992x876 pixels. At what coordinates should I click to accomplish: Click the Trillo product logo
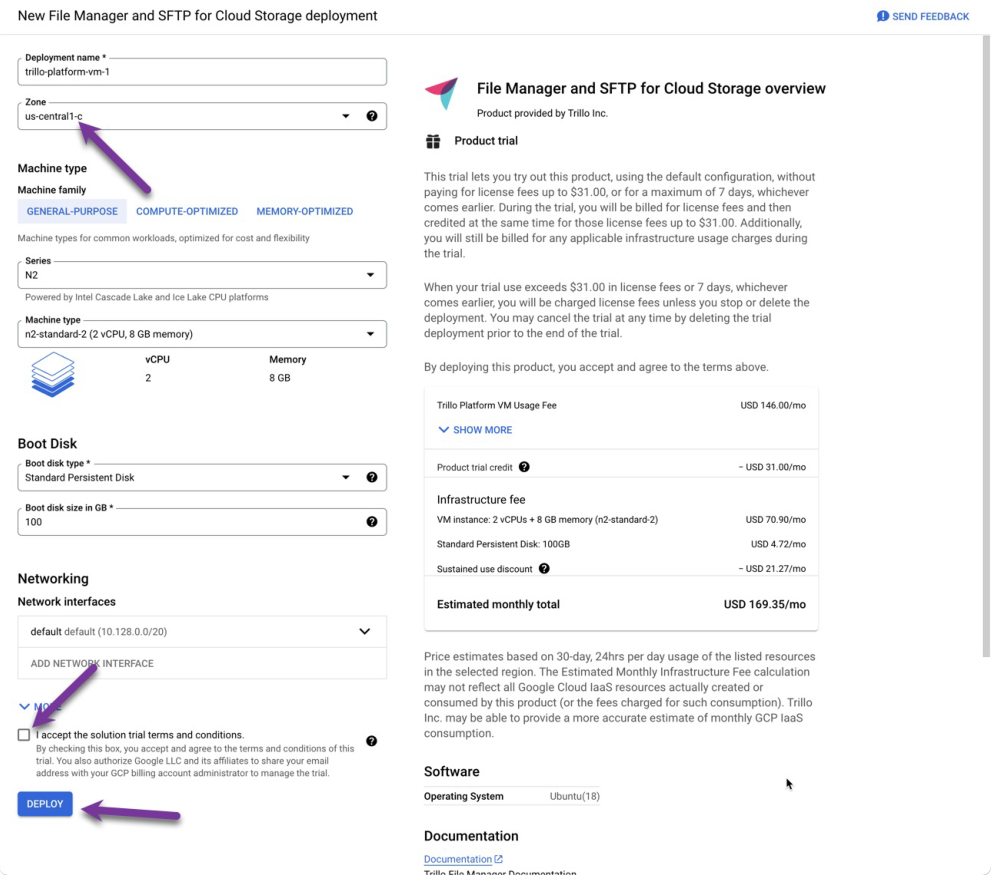coord(442,94)
